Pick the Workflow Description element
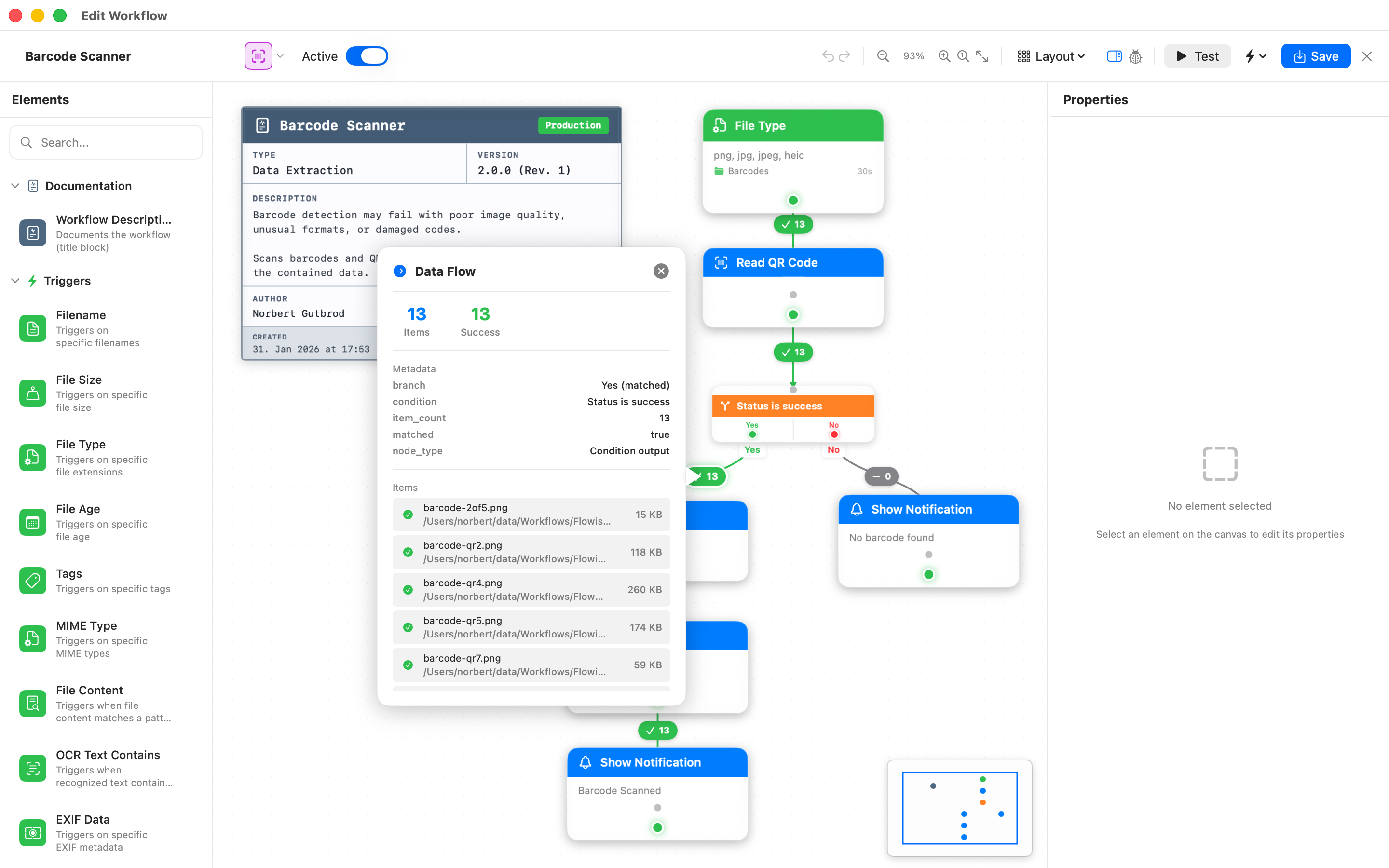1389x868 pixels. [106, 233]
